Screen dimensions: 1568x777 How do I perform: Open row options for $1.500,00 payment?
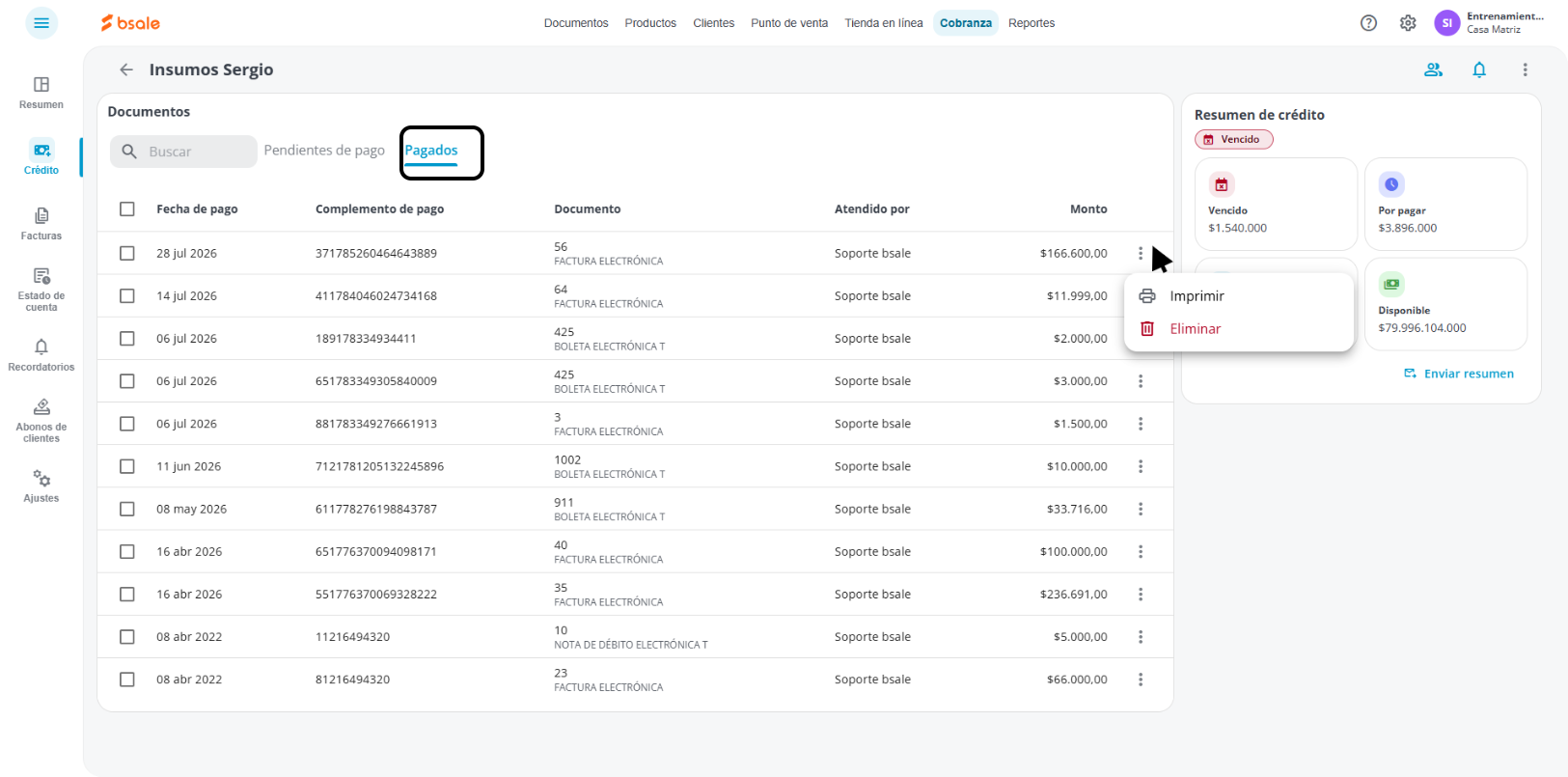(x=1141, y=424)
